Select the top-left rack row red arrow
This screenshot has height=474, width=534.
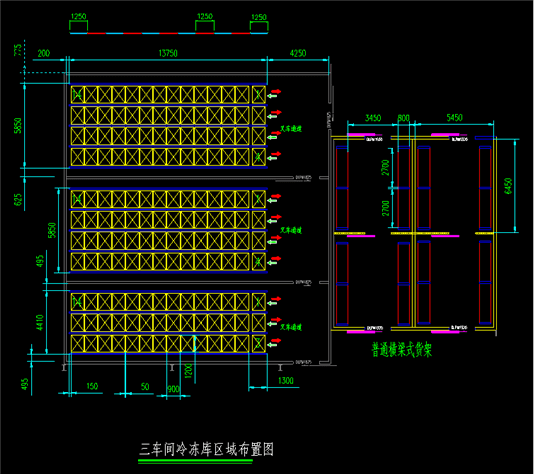(276, 91)
